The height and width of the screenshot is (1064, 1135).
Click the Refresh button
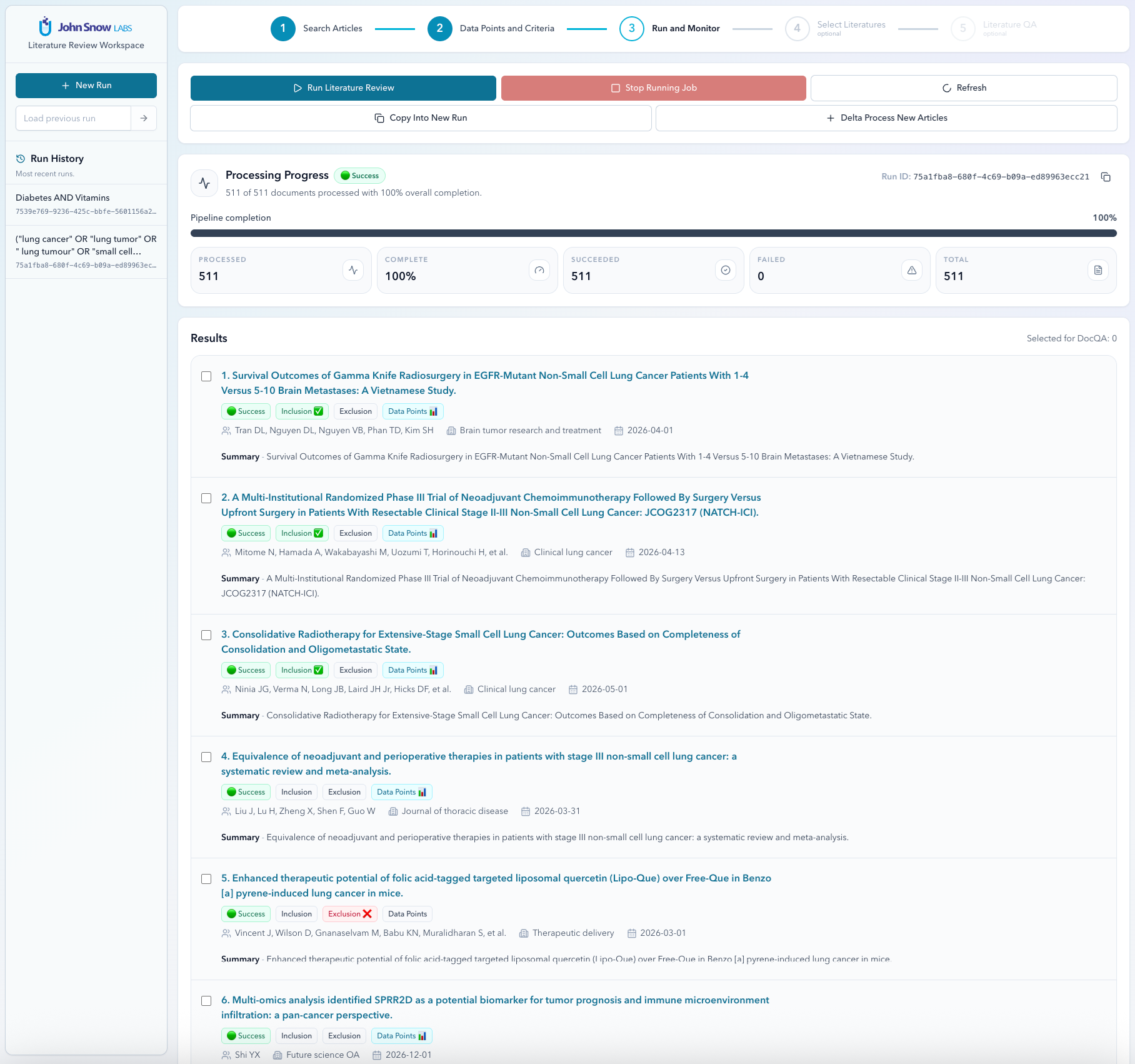coord(964,88)
